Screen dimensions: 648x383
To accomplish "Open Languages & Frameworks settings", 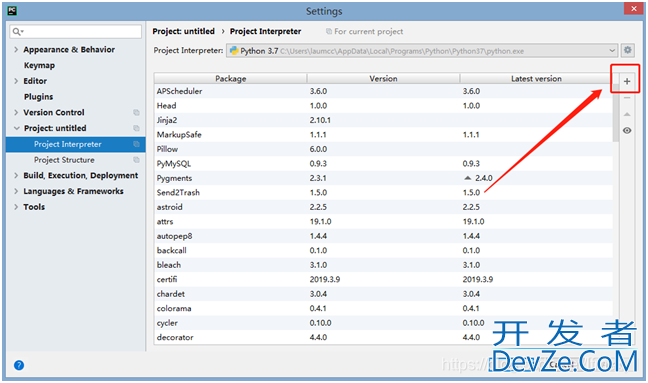I will click(x=73, y=191).
